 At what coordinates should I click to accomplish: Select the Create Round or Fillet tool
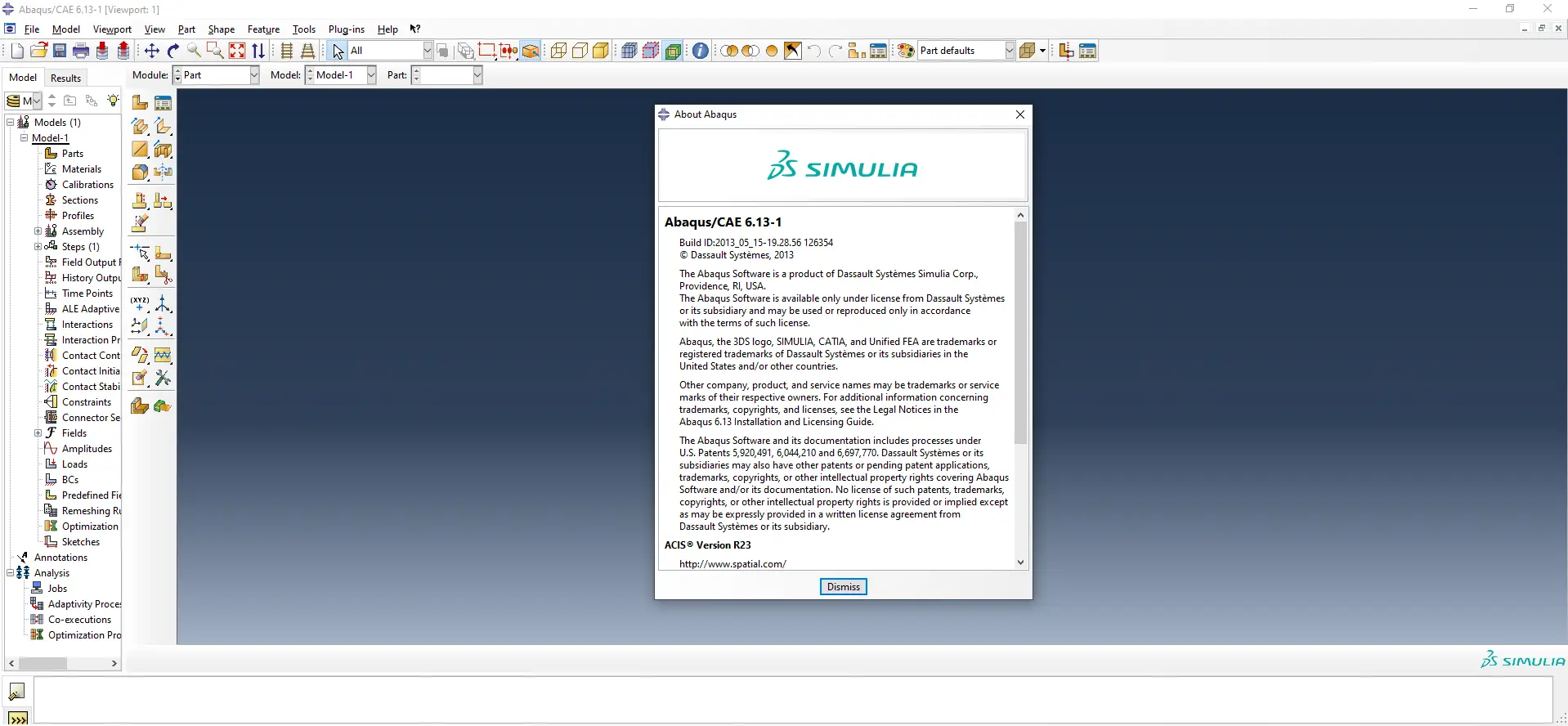[140, 172]
